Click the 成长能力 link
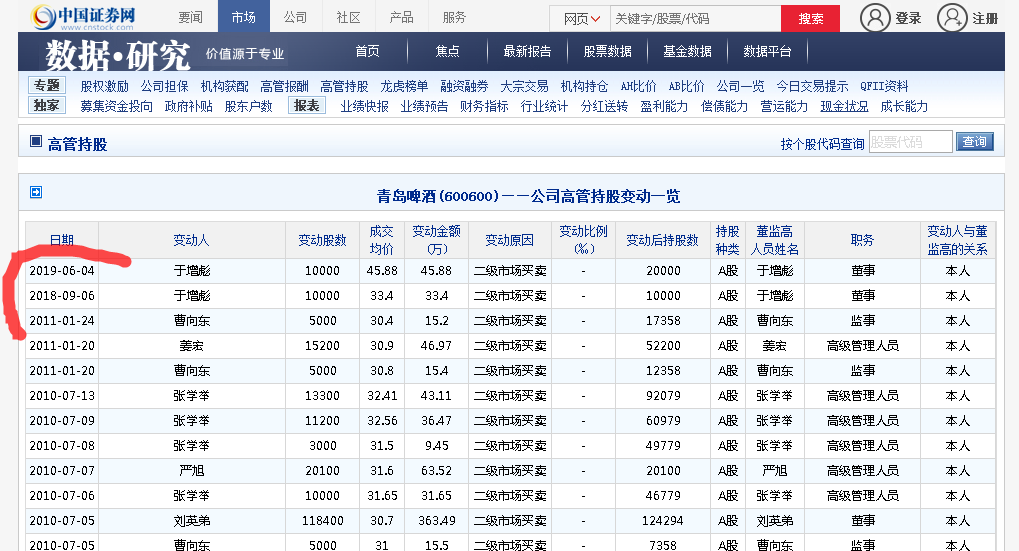 point(904,107)
